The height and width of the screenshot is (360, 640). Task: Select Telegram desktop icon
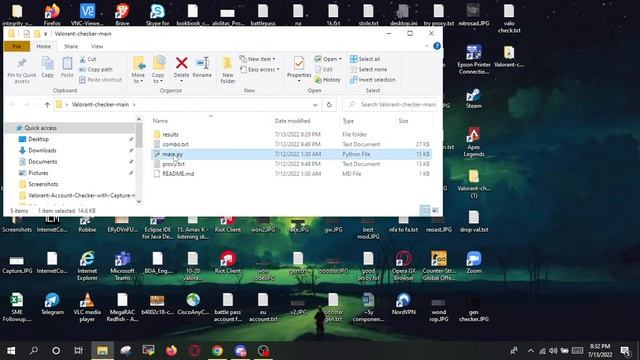point(52,304)
